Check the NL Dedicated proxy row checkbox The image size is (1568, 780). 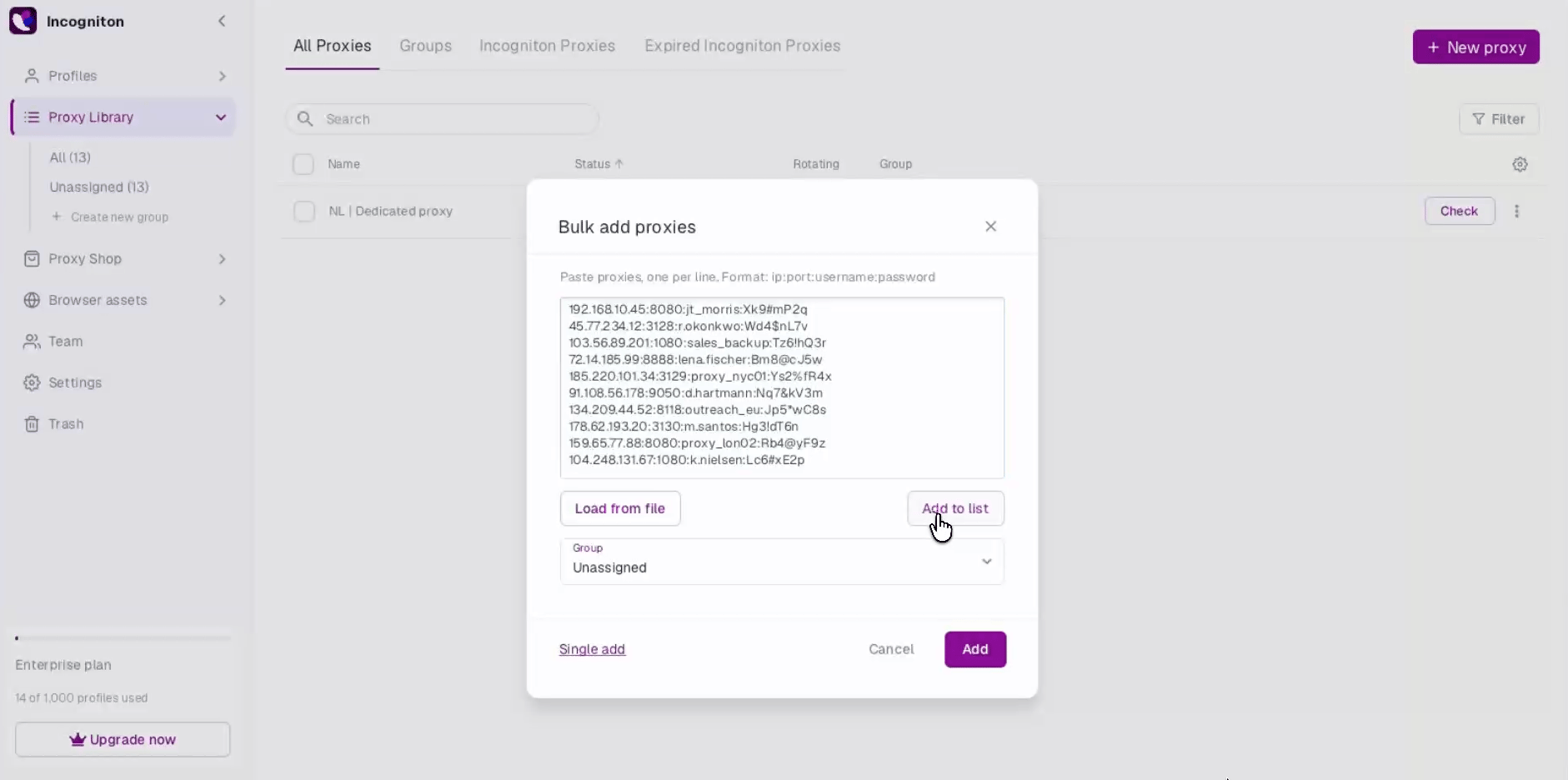tap(304, 212)
